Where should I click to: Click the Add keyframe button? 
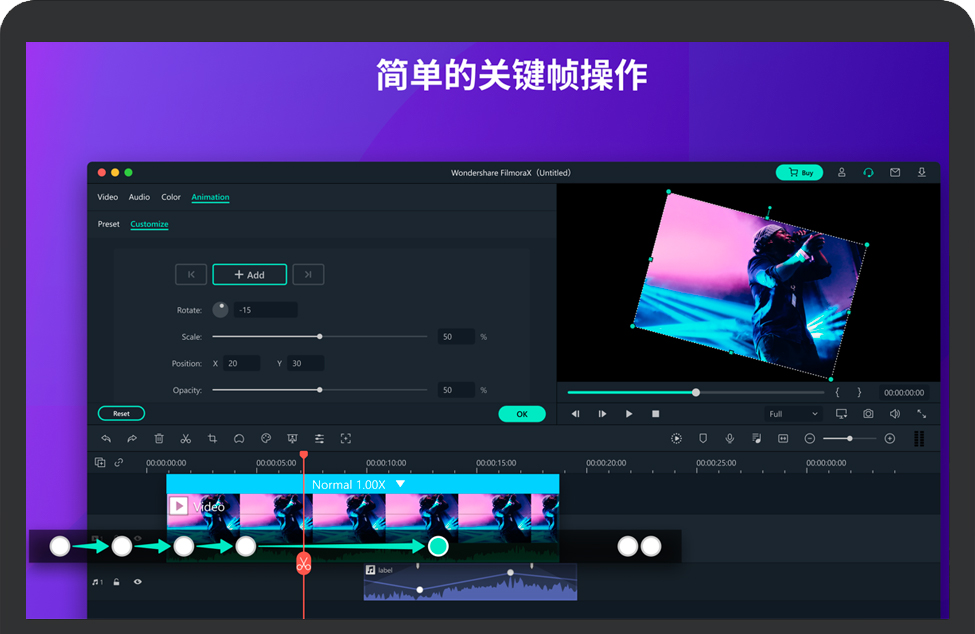click(x=249, y=275)
